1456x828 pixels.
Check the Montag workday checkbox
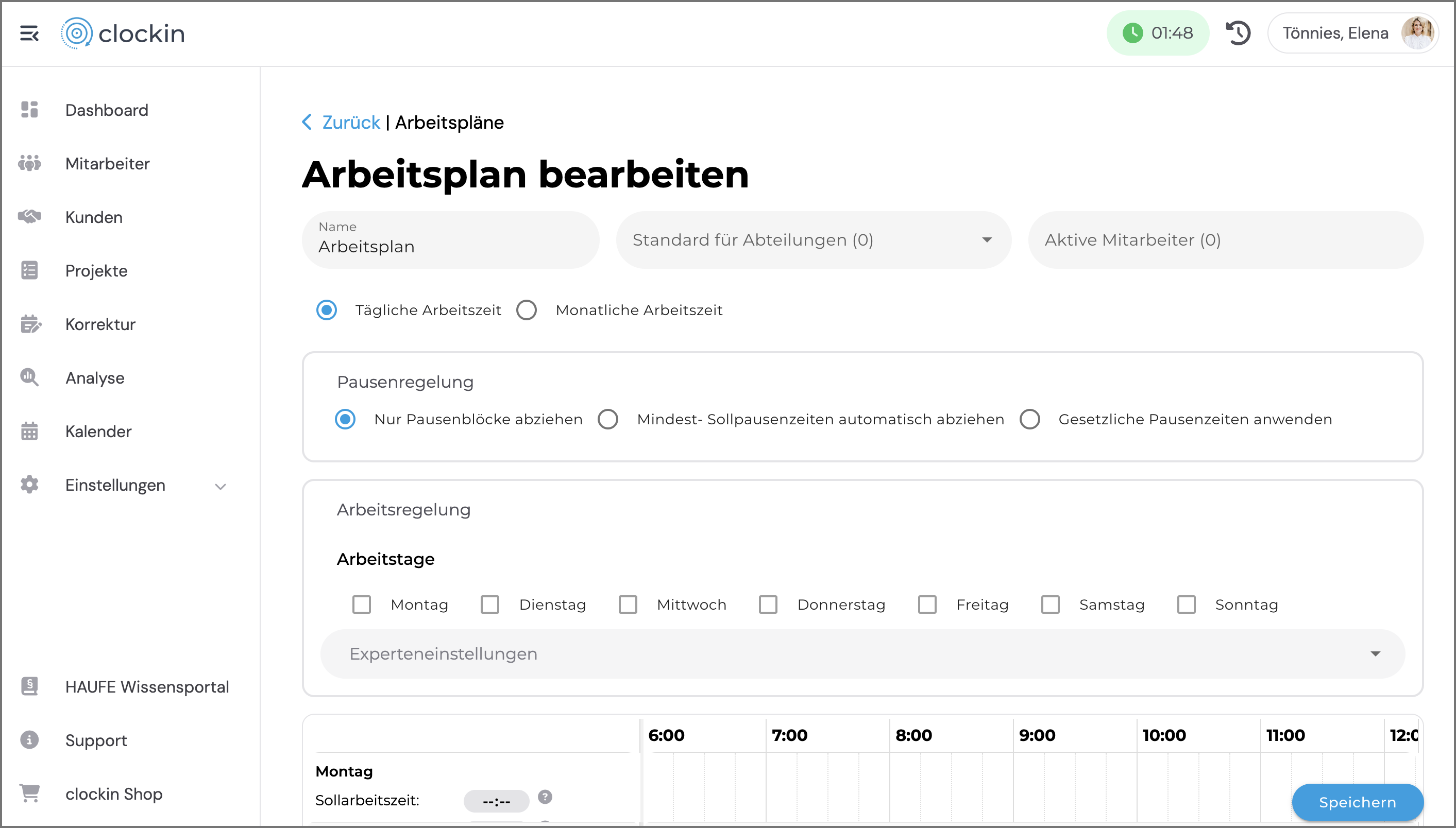361,604
